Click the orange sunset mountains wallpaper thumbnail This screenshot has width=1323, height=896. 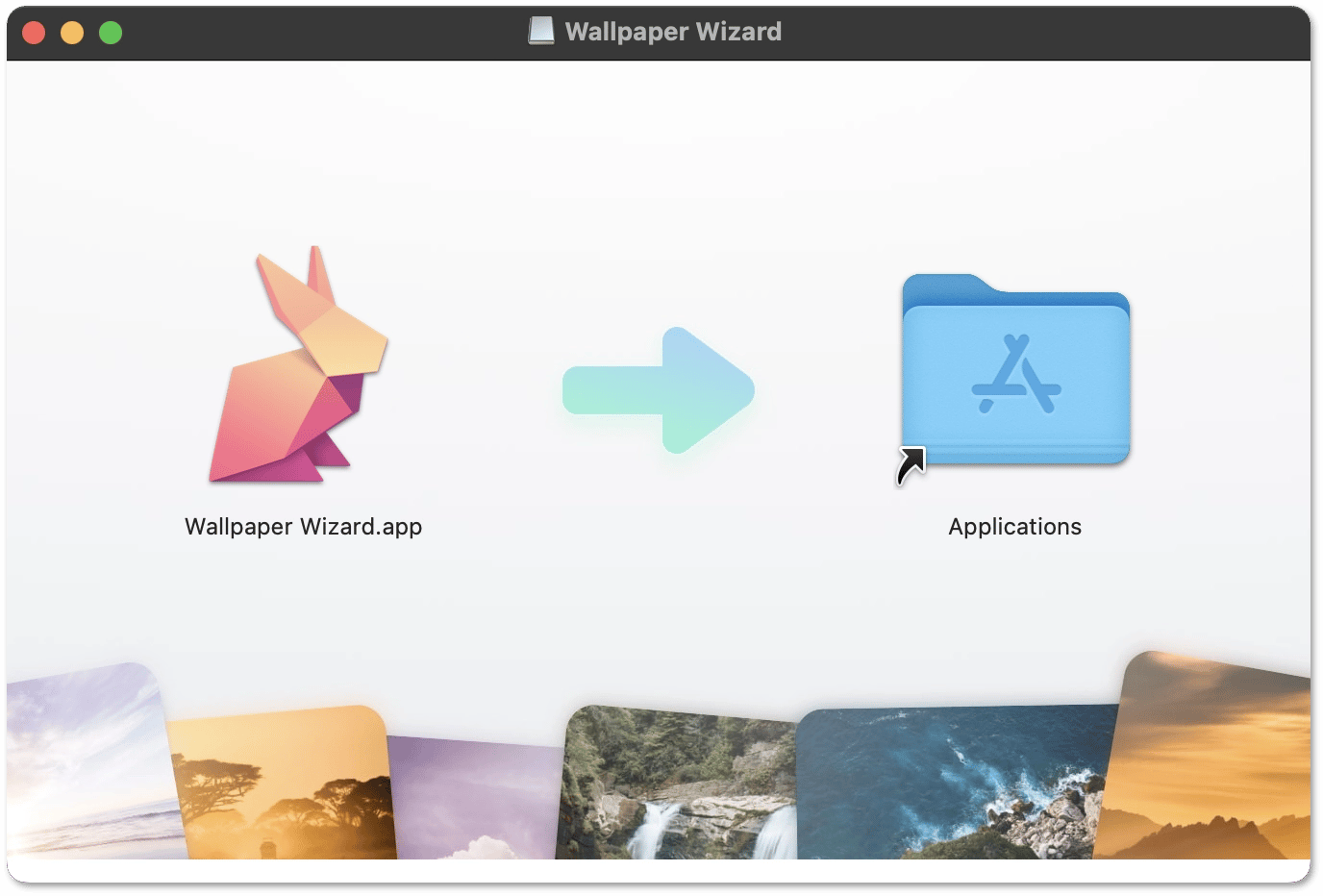click(x=1211, y=759)
